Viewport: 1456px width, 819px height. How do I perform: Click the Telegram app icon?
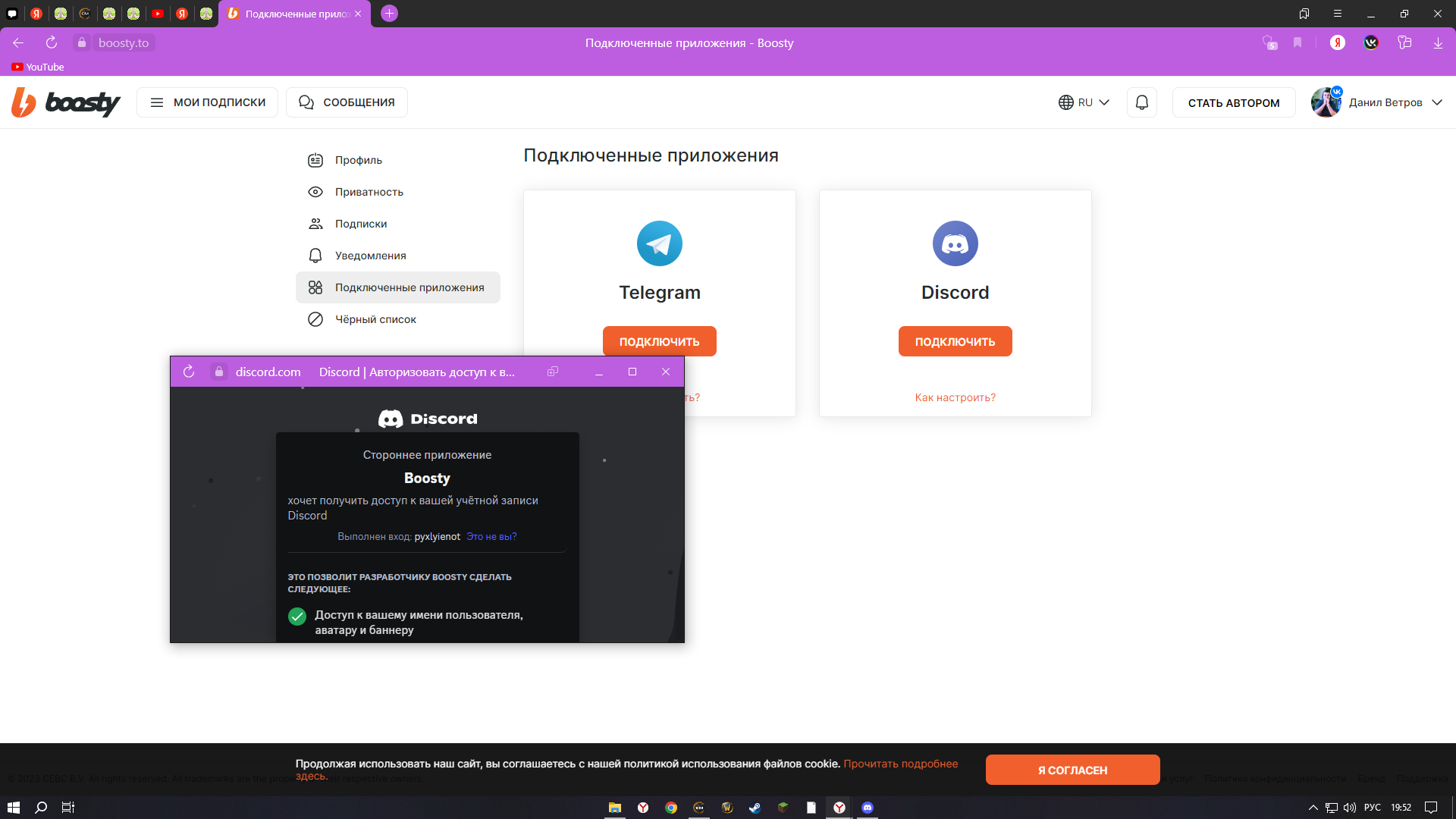point(659,243)
